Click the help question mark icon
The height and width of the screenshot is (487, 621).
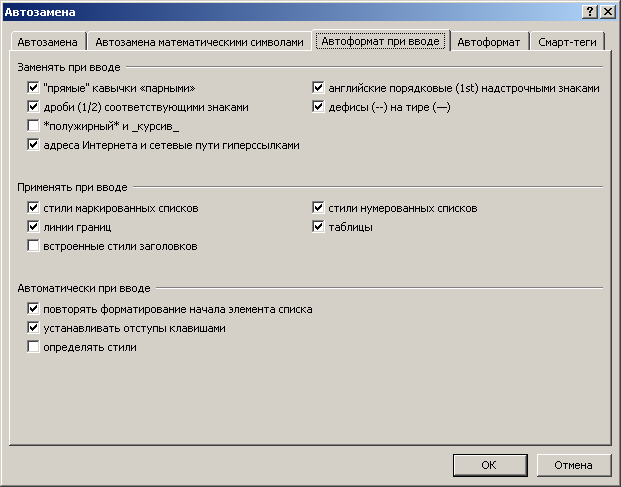coord(590,12)
